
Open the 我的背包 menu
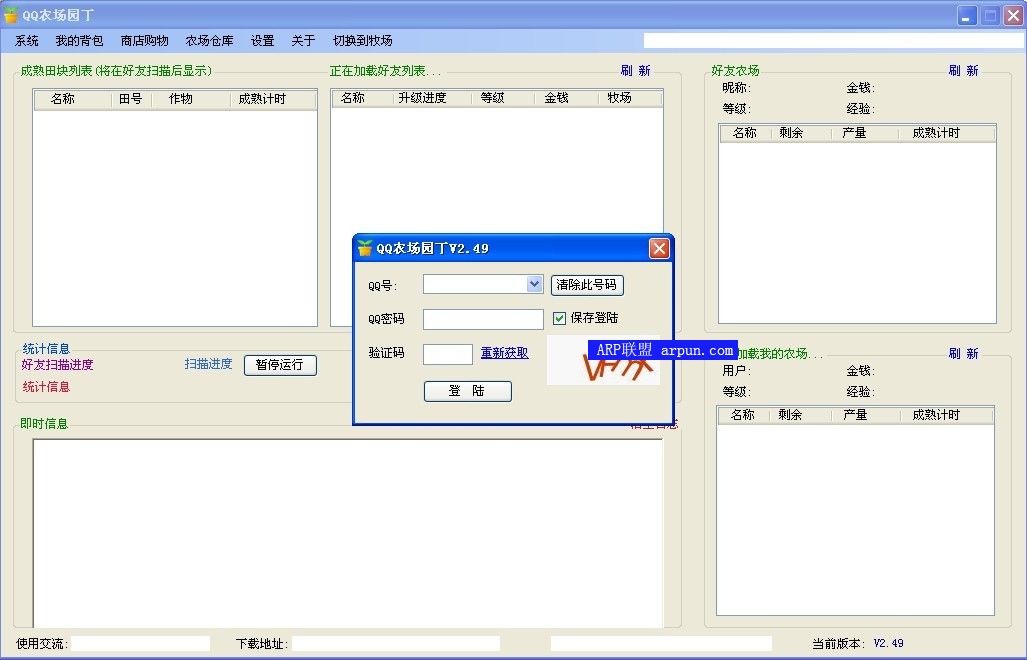79,41
